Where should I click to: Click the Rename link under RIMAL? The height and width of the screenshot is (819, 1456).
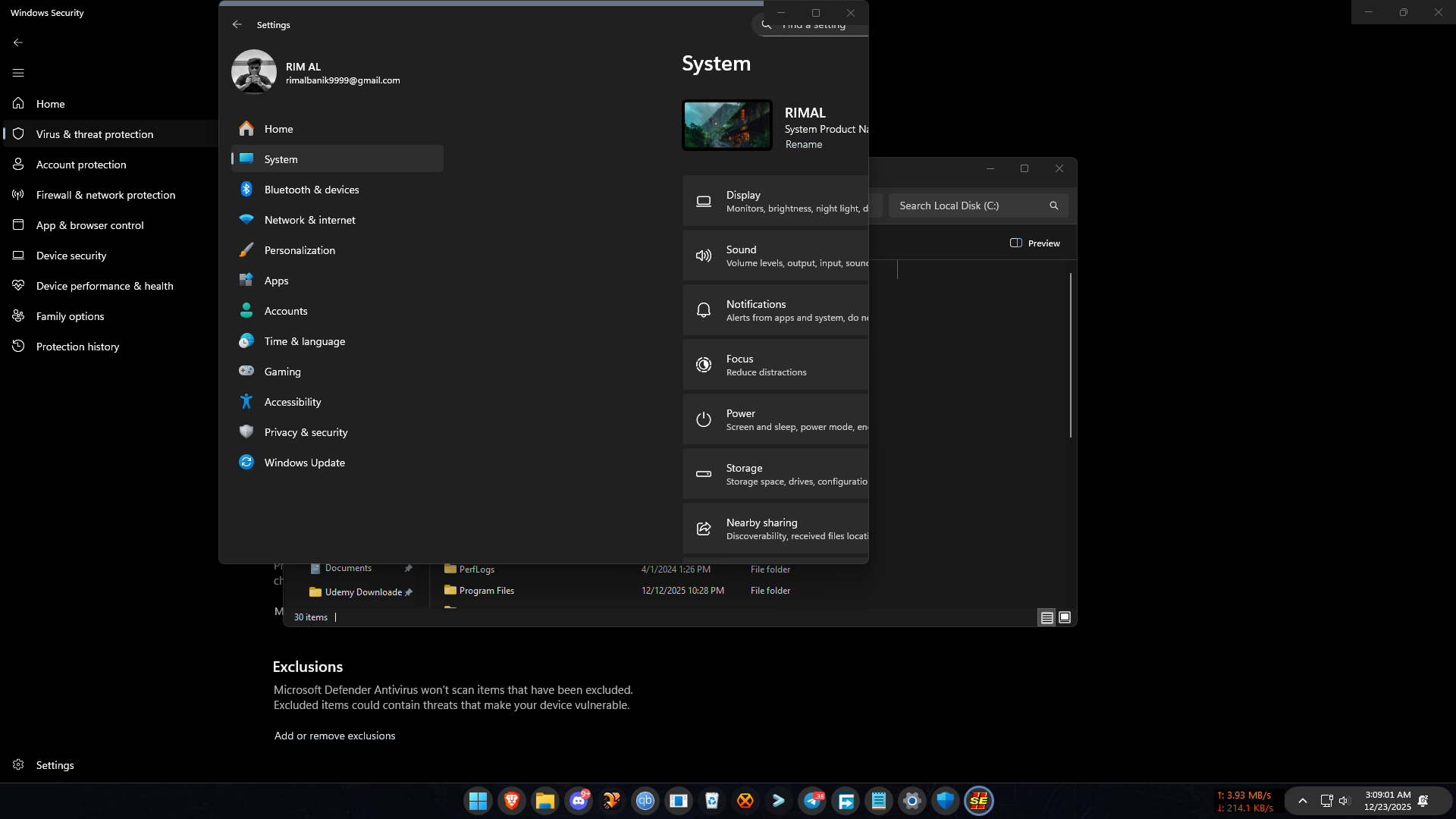(804, 145)
